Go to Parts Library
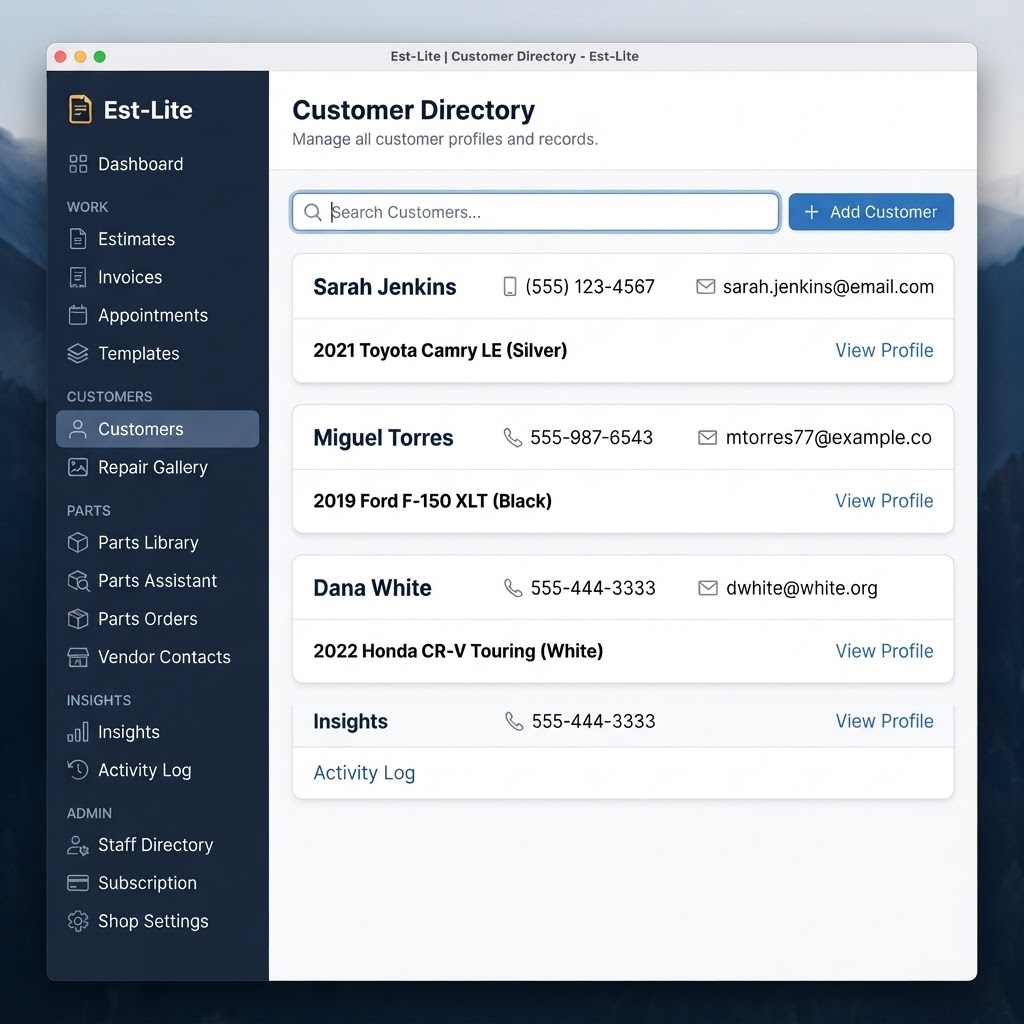The height and width of the screenshot is (1024, 1024). click(157, 543)
